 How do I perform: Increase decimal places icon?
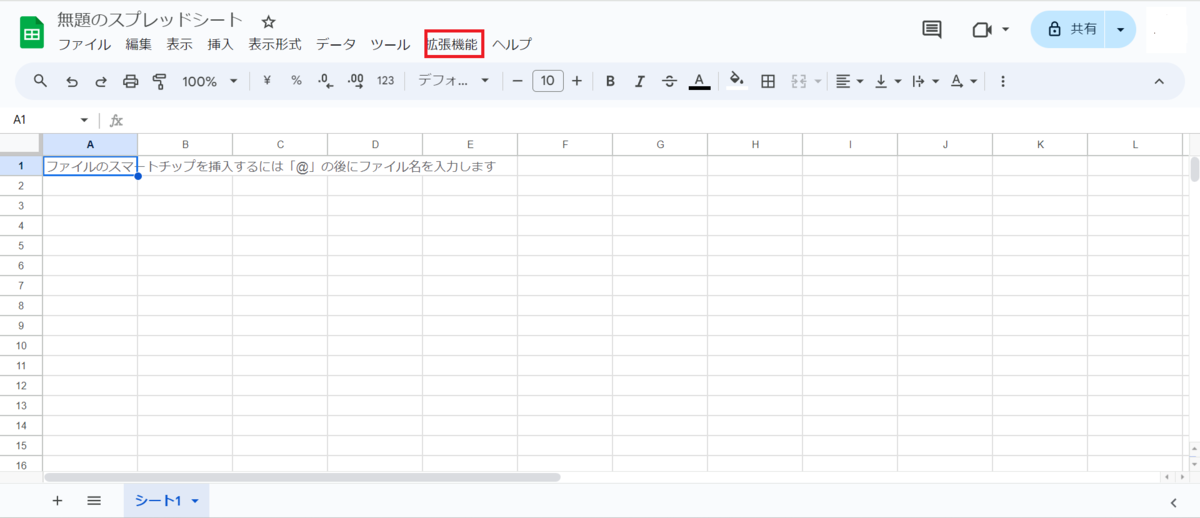(x=355, y=81)
